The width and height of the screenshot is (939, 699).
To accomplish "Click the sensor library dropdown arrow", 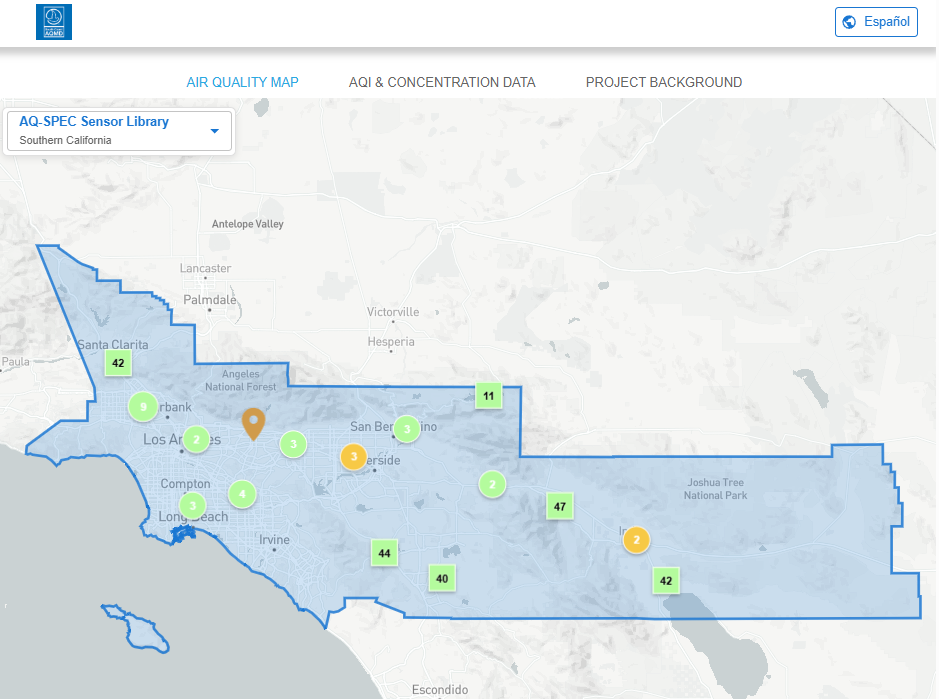I will pos(215,131).
